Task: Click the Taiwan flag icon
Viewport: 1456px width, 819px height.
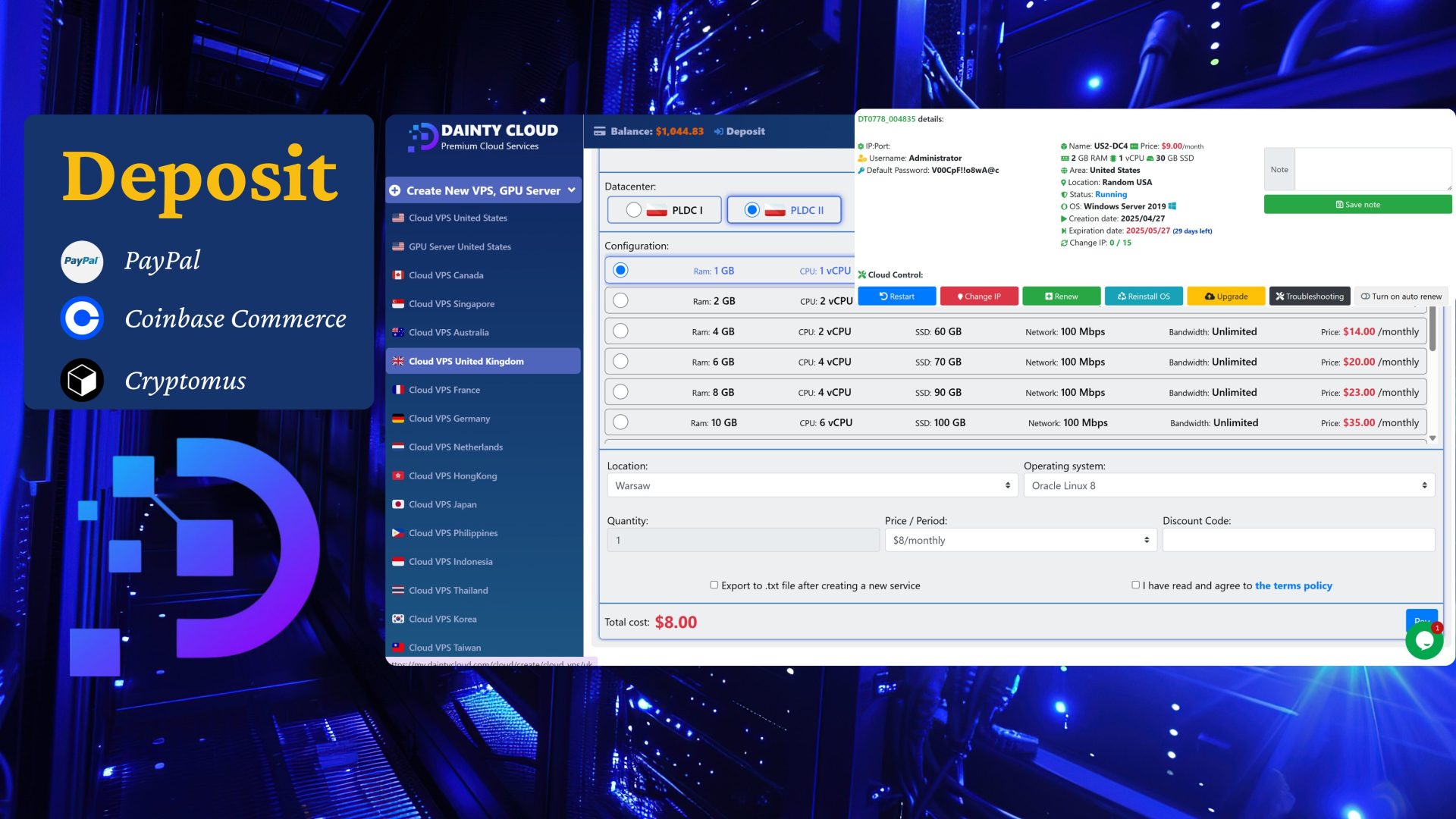Action: point(398,648)
